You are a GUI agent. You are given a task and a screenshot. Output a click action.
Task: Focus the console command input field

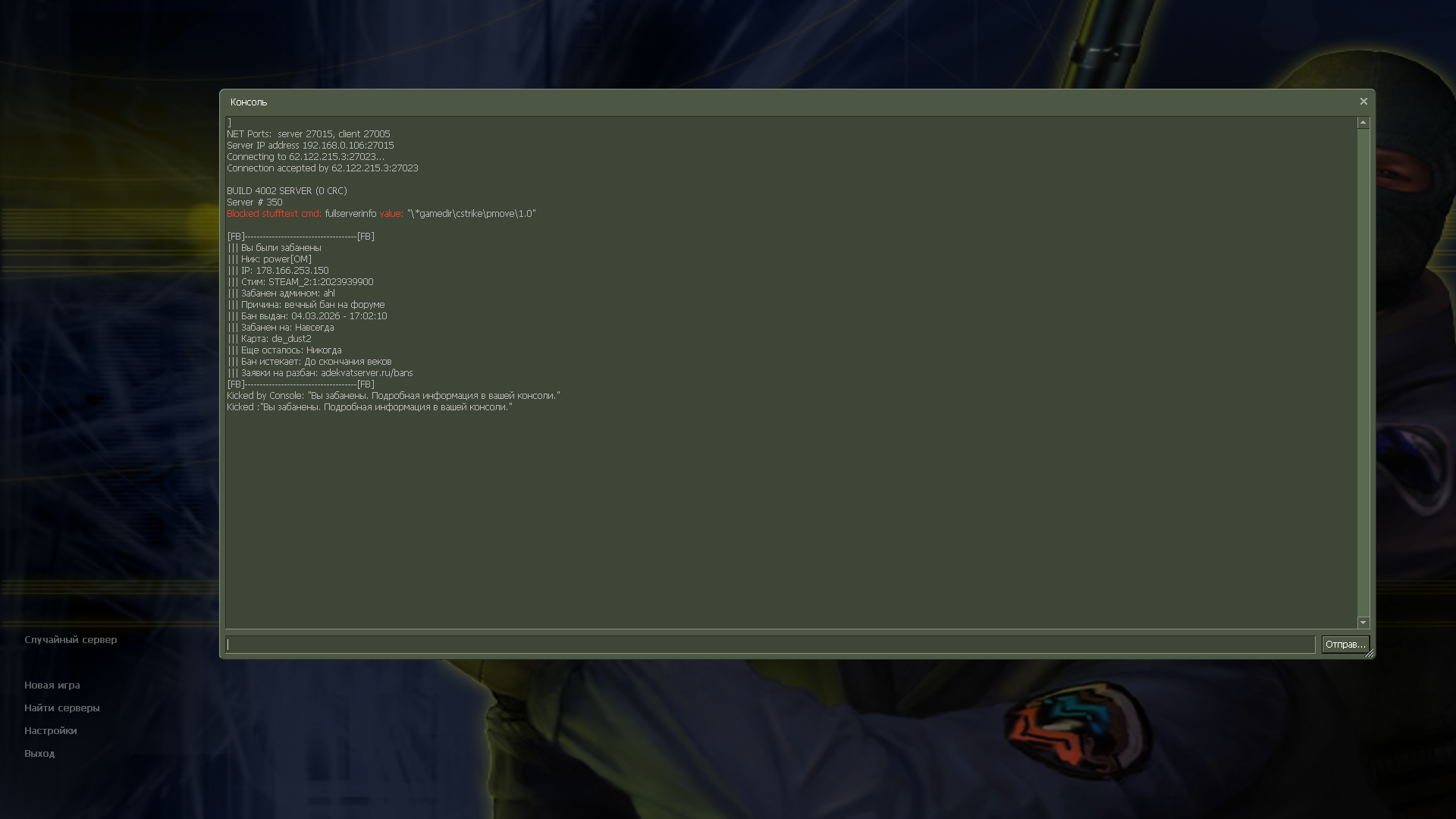pos(769,645)
